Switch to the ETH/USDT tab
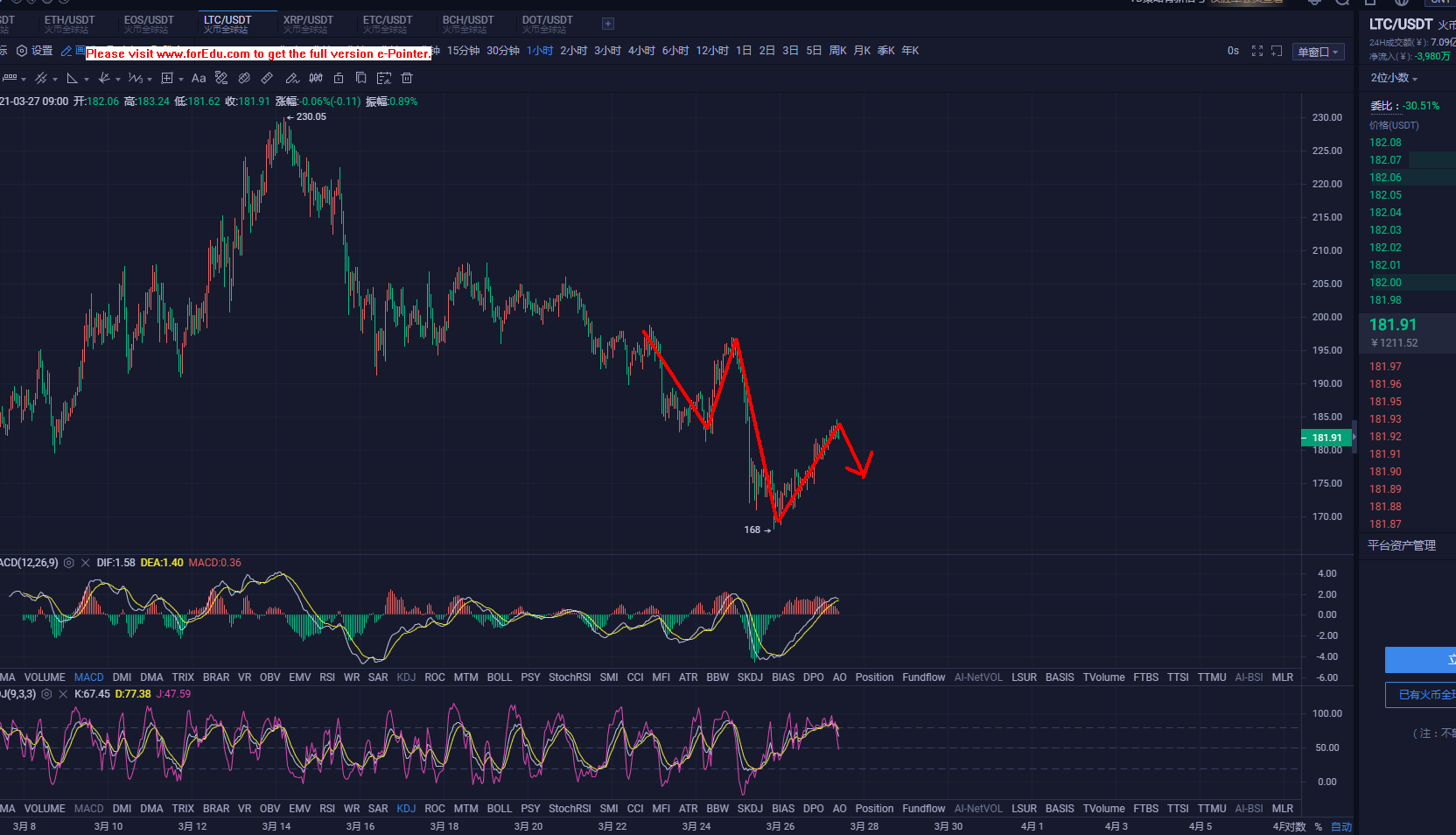1456x835 pixels. [69, 24]
